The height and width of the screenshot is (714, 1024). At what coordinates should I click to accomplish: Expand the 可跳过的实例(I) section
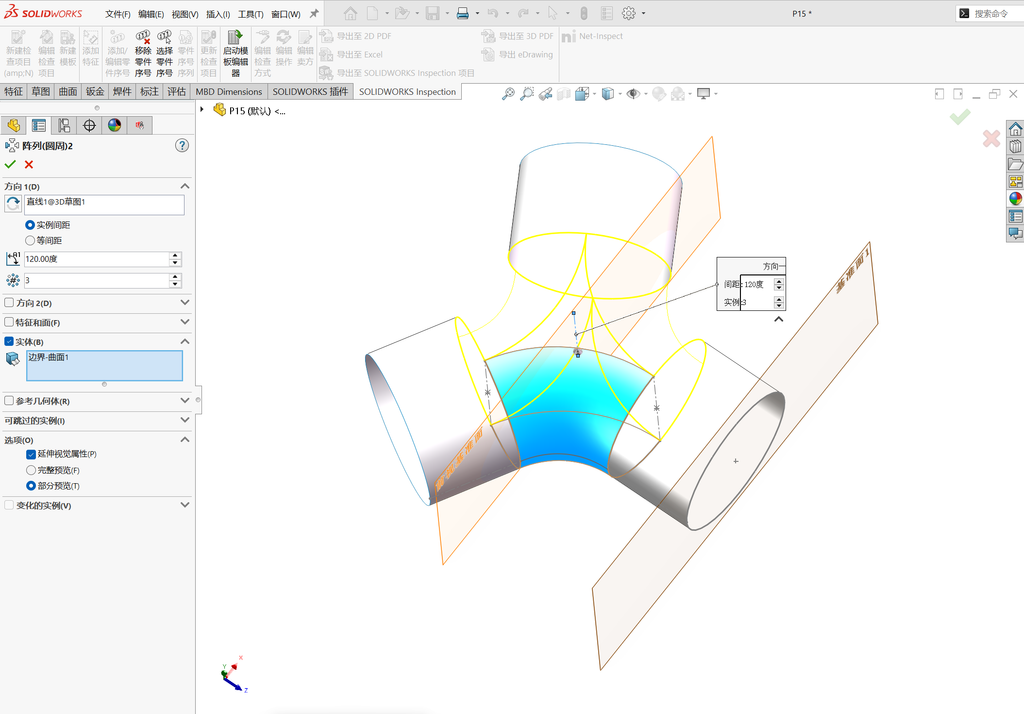coord(185,420)
